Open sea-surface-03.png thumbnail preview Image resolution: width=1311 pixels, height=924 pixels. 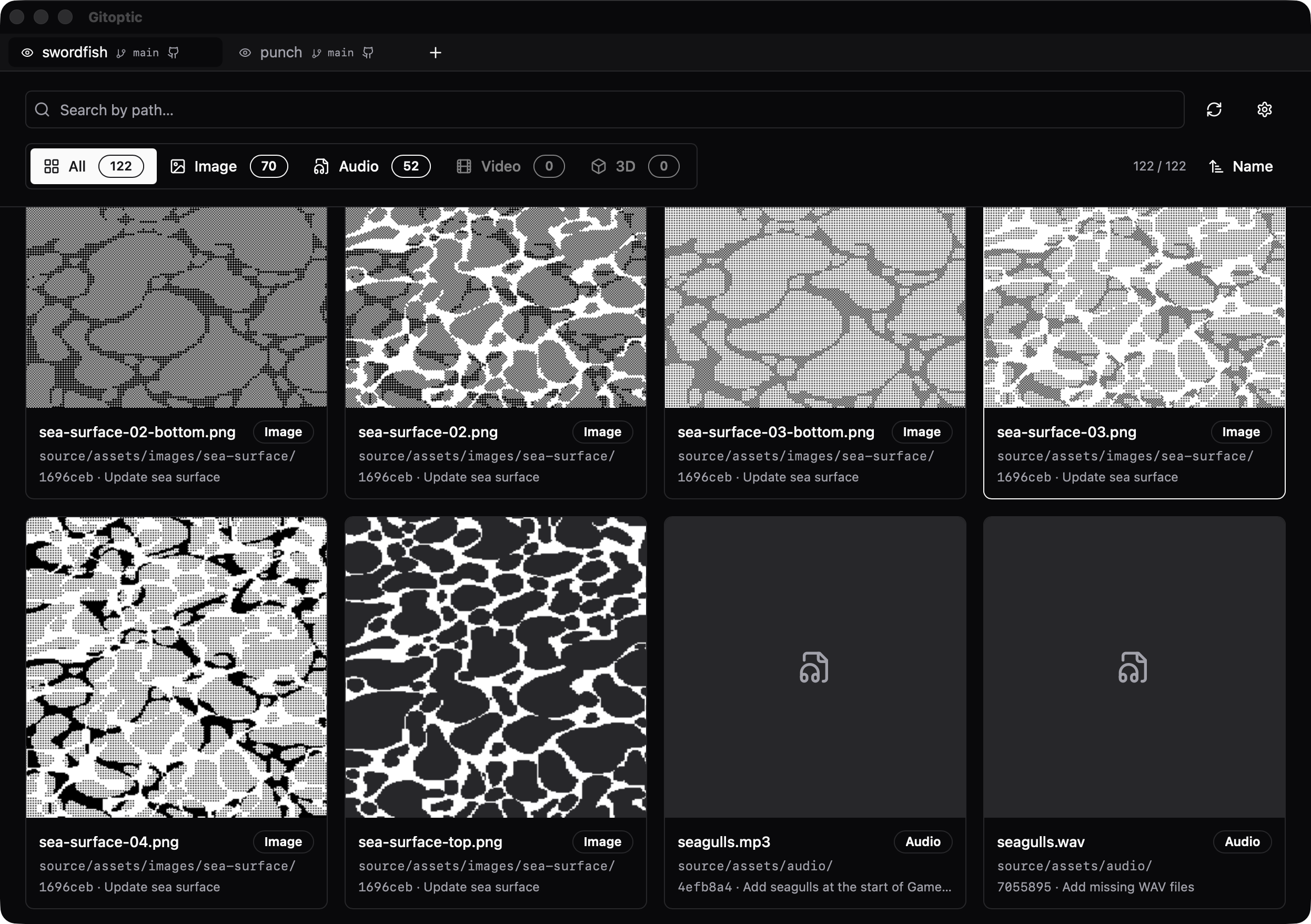click(1134, 307)
